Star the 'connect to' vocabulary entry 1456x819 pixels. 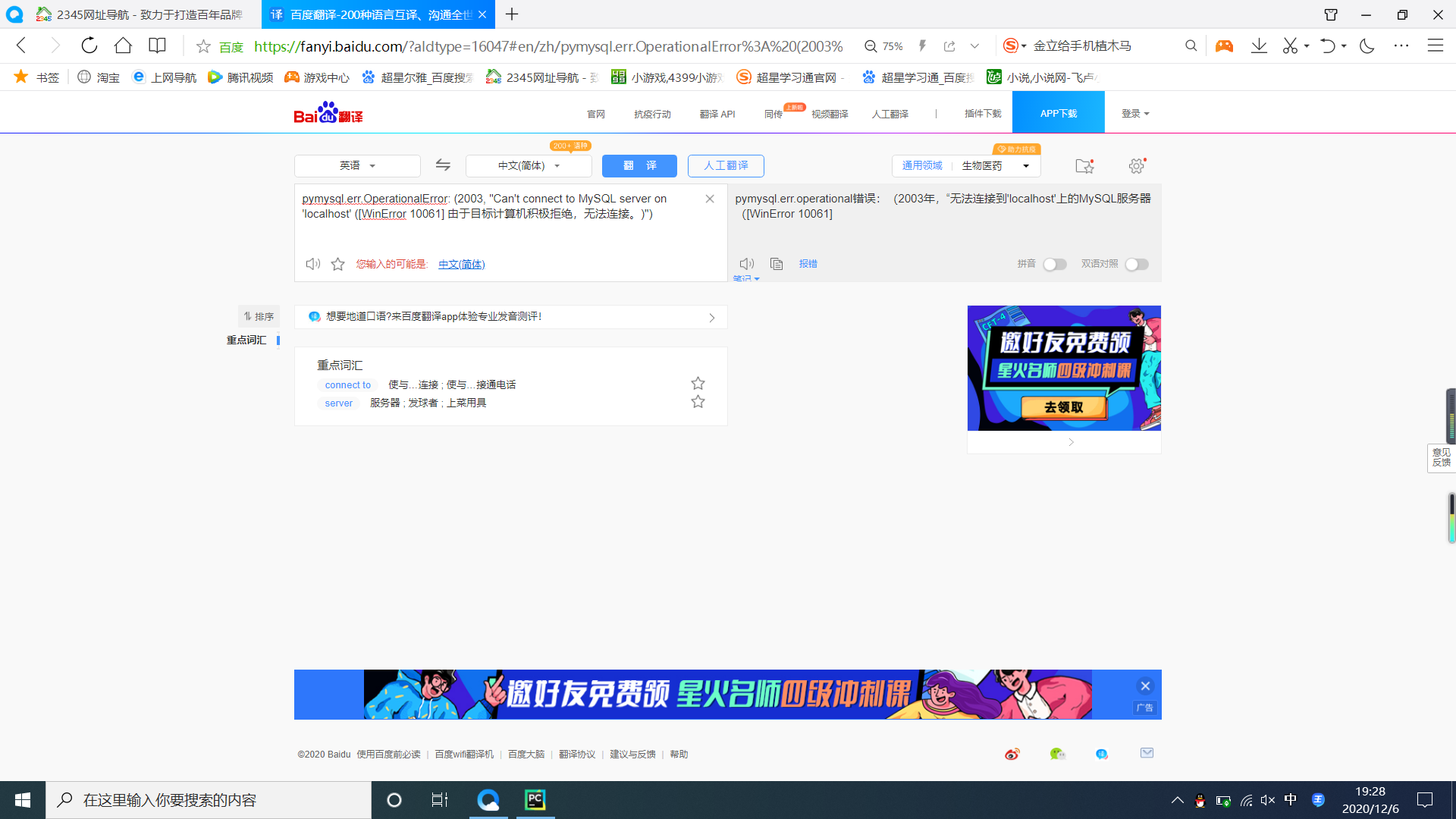698,384
